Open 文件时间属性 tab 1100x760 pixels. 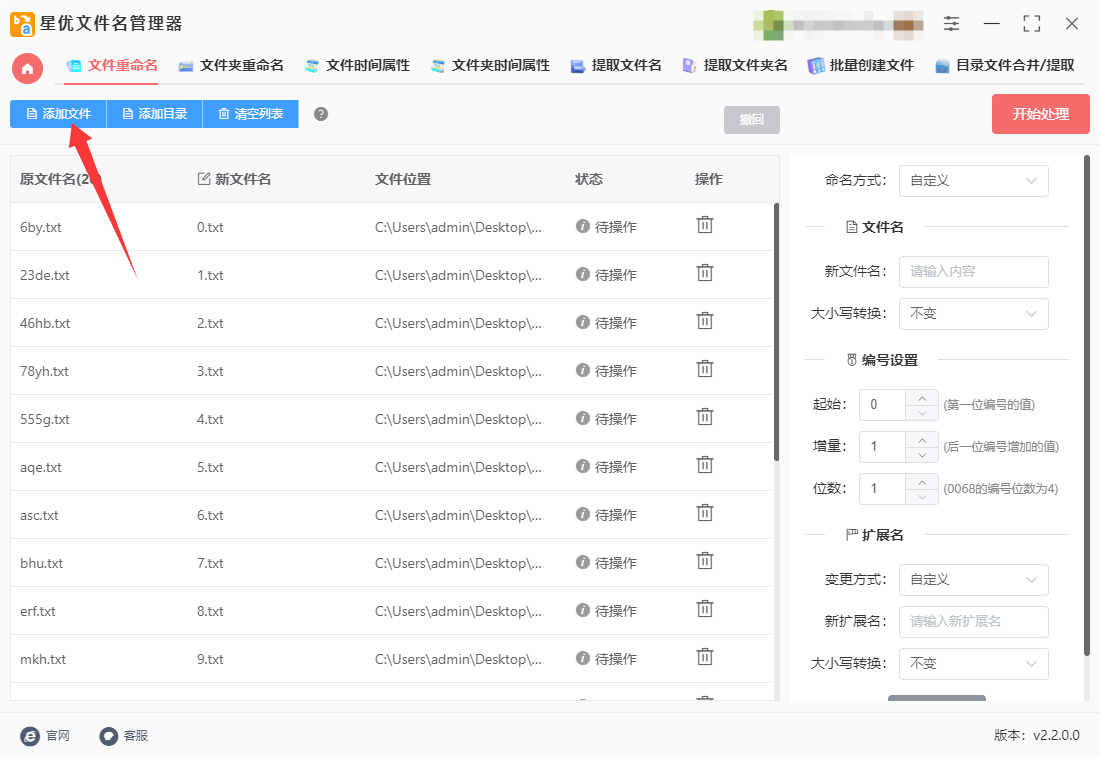tap(357, 65)
